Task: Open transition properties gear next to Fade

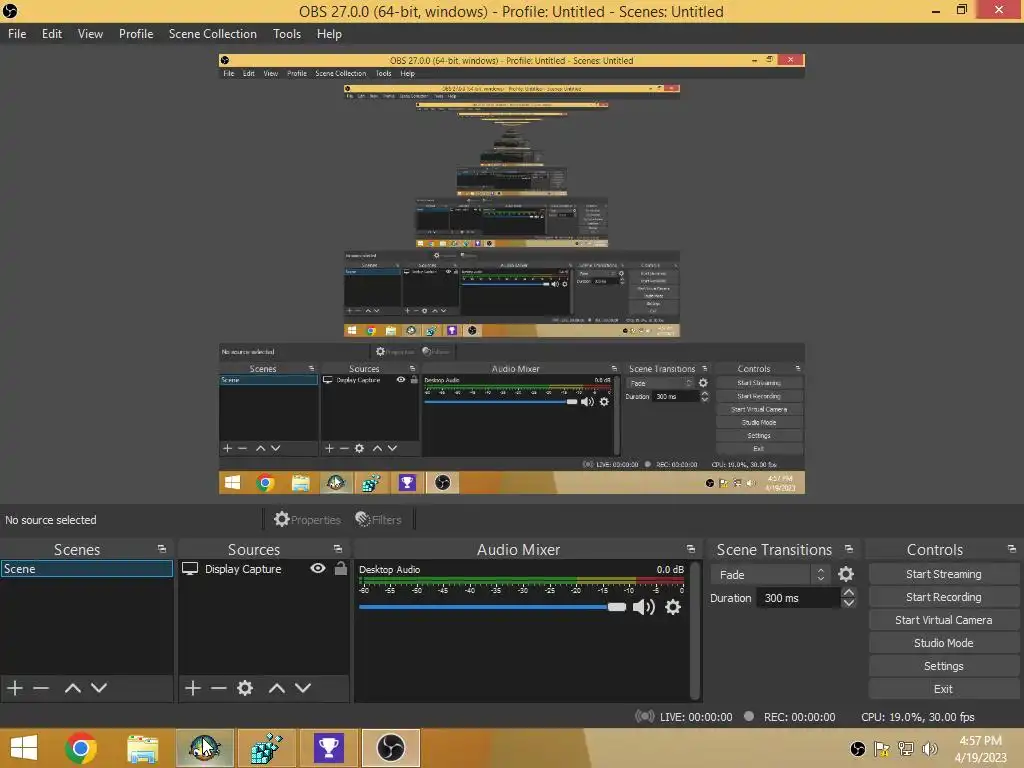Action: [x=846, y=574]
